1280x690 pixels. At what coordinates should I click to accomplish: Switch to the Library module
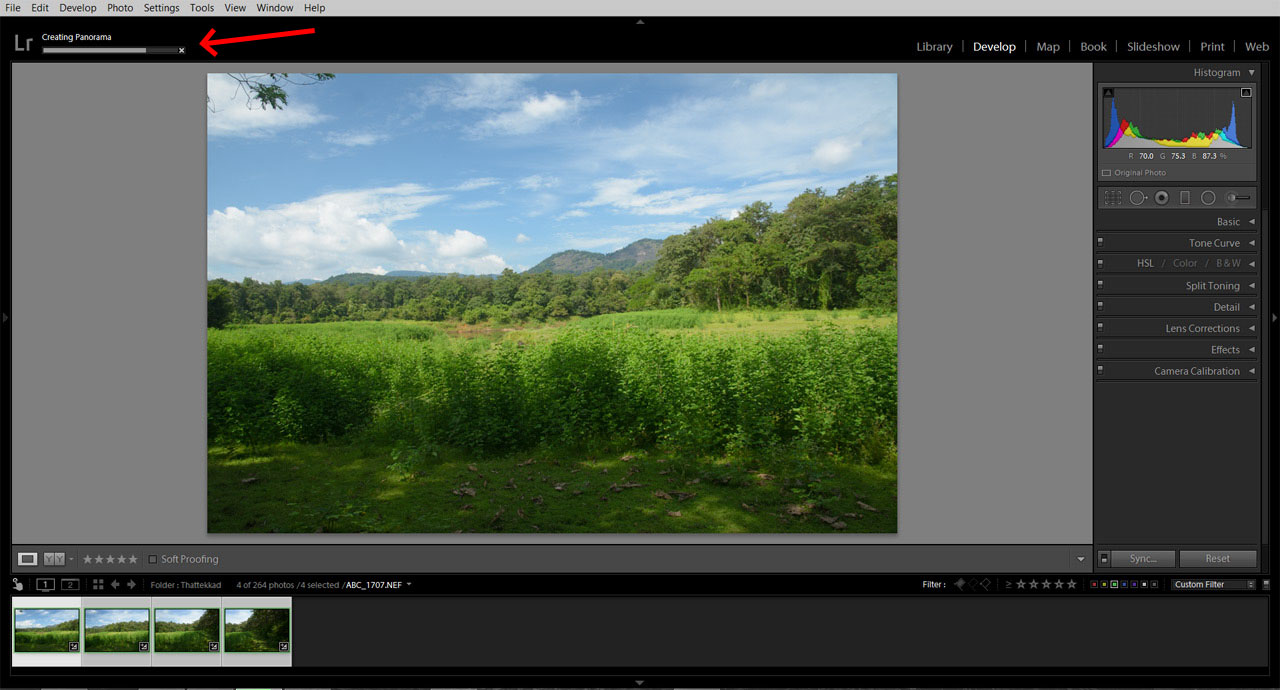click(x=934, y=46)
